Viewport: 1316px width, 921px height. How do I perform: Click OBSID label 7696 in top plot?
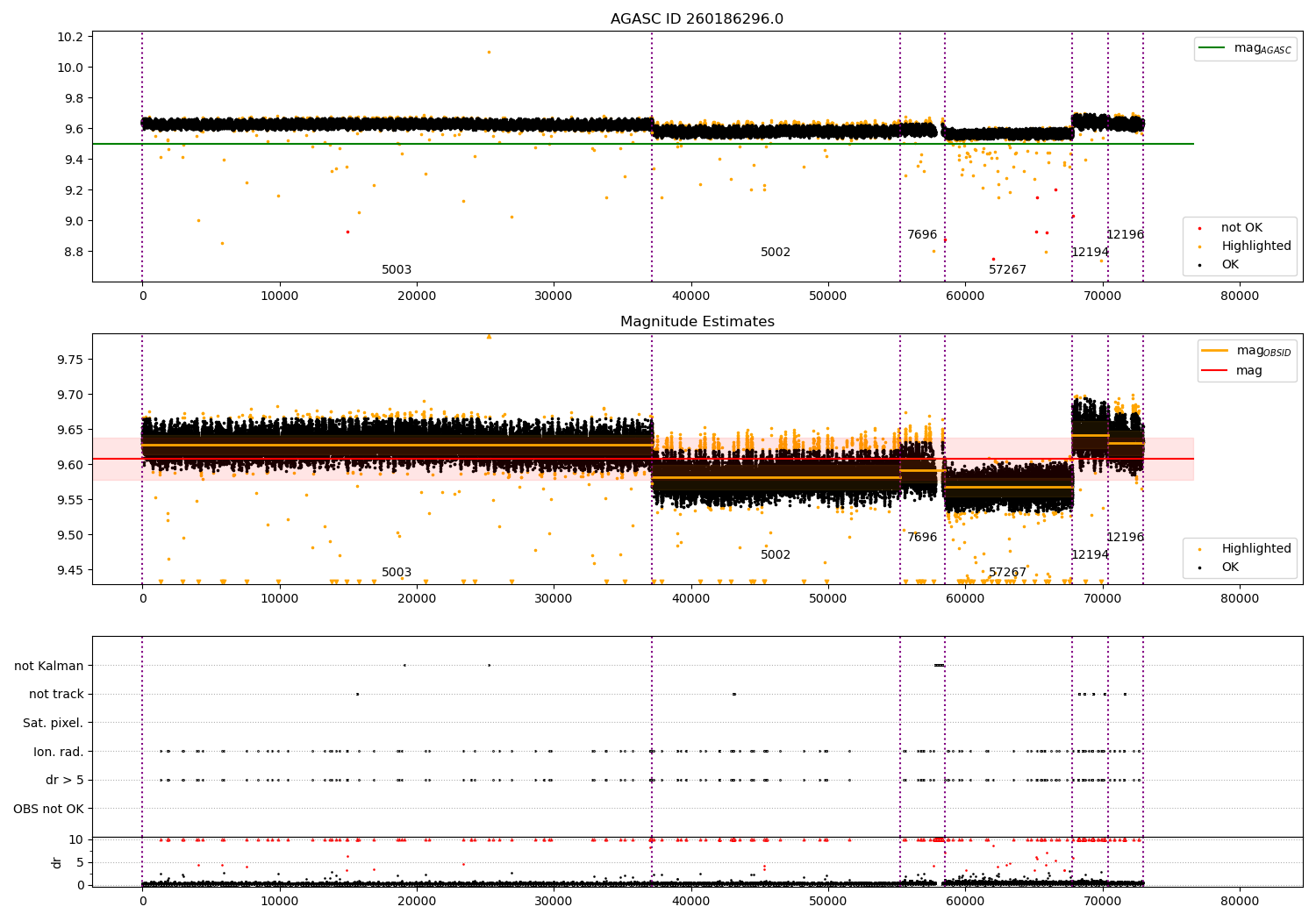point(922,235)
